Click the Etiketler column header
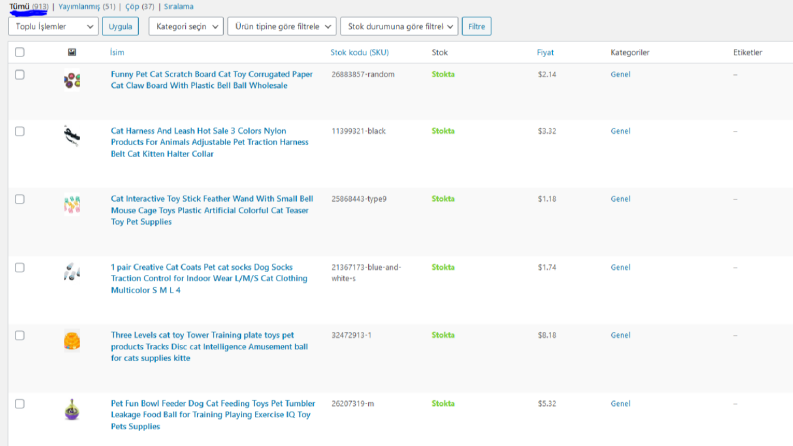Image resolution: width=793 pixels, height=446 pixels. pos(747,52)
